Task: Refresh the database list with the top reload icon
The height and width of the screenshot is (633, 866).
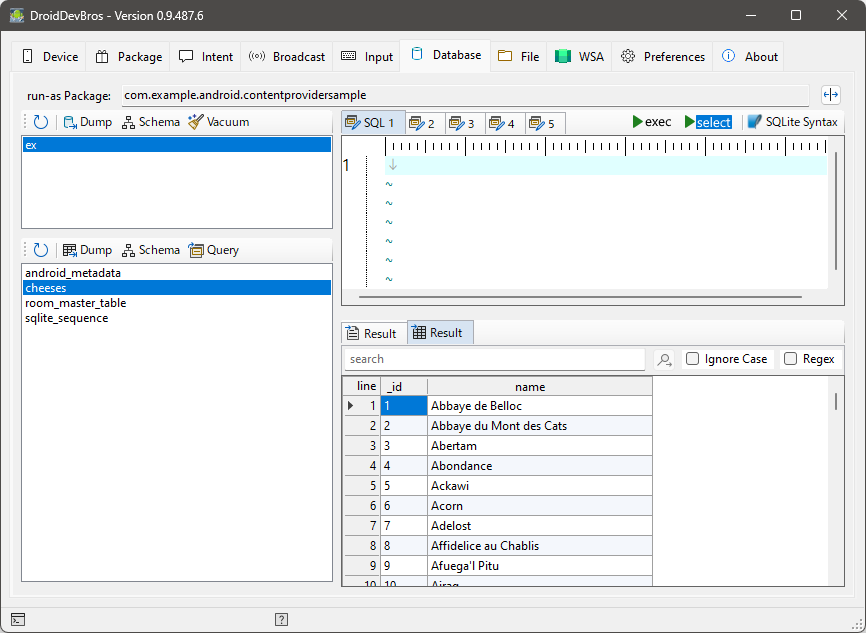Action: coord(41,122)
